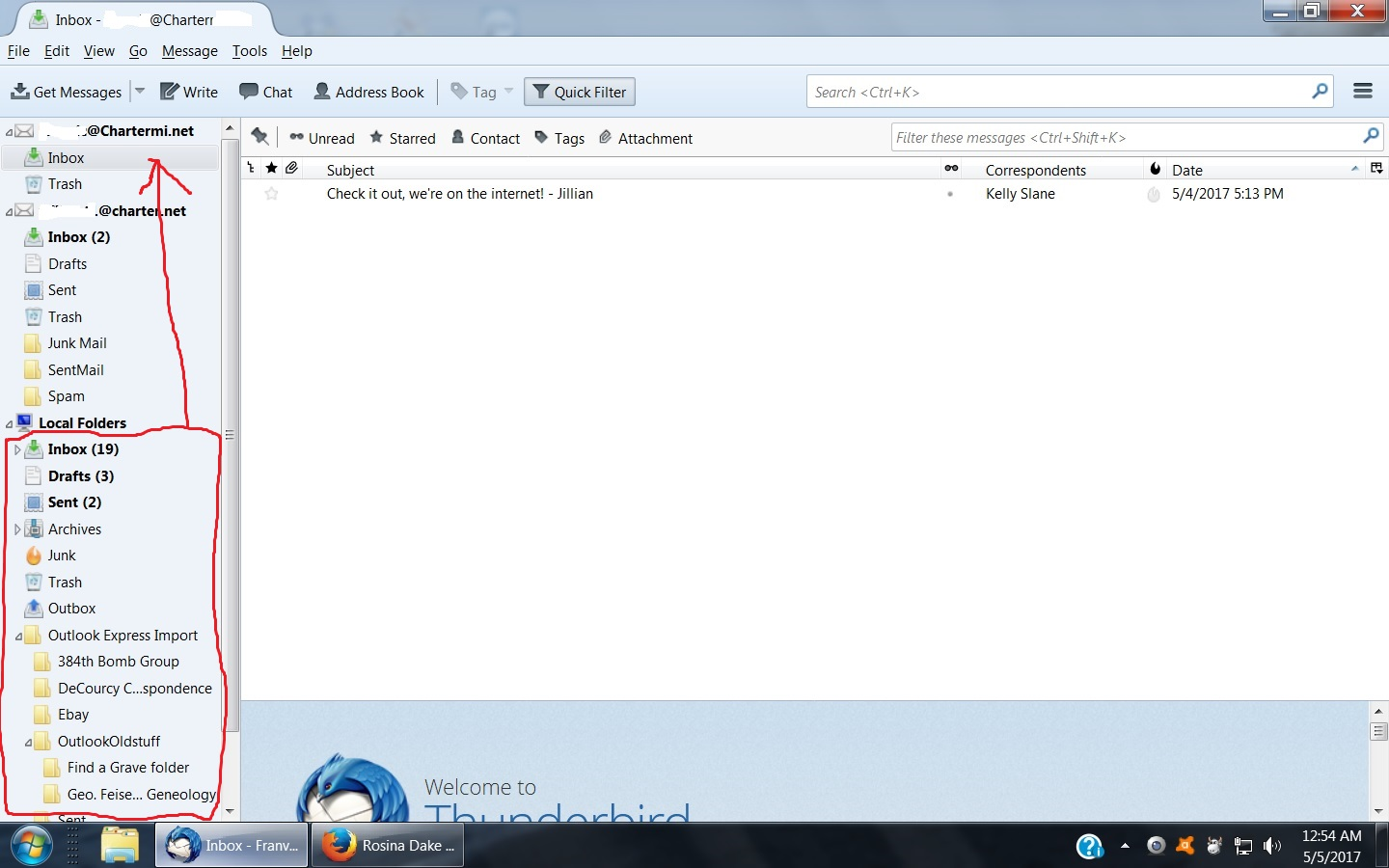Sort messages by the Date column header

(1266, 170)
